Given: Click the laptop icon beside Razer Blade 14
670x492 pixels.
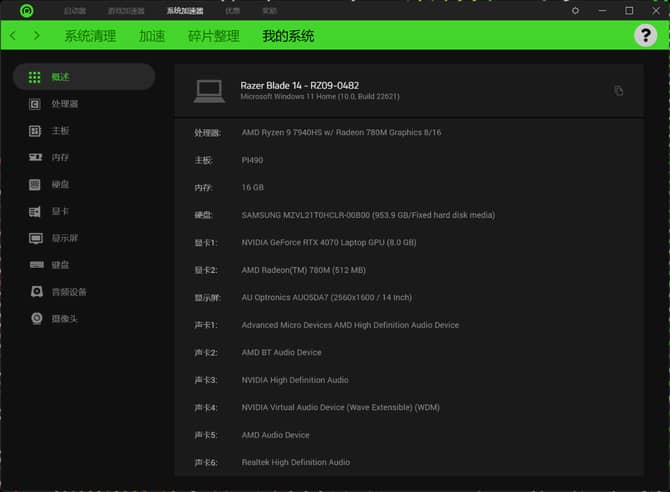Looking at the screenshot, I should coord(209,91).
